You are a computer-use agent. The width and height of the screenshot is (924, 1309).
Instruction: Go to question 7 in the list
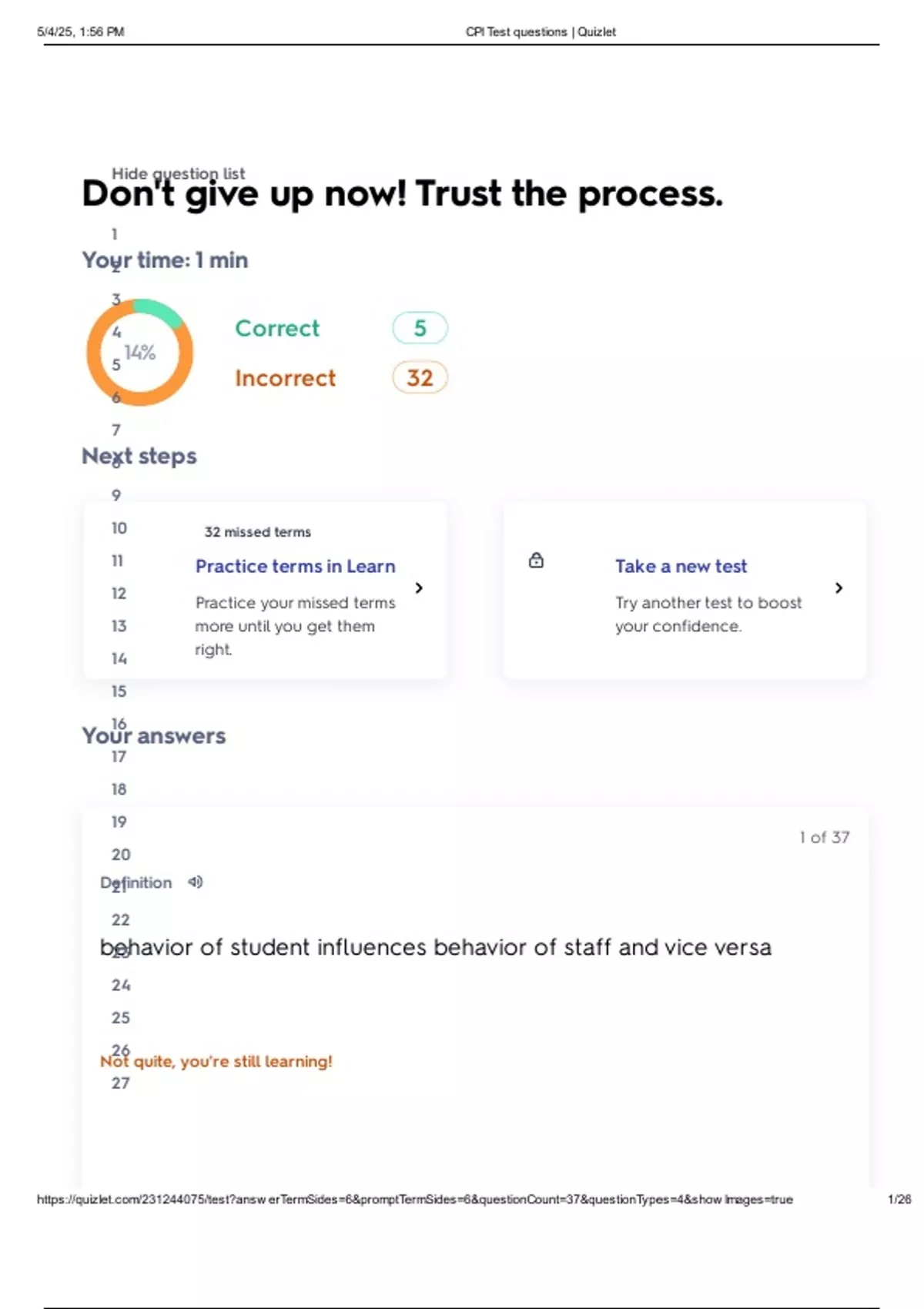click(116, 430)
